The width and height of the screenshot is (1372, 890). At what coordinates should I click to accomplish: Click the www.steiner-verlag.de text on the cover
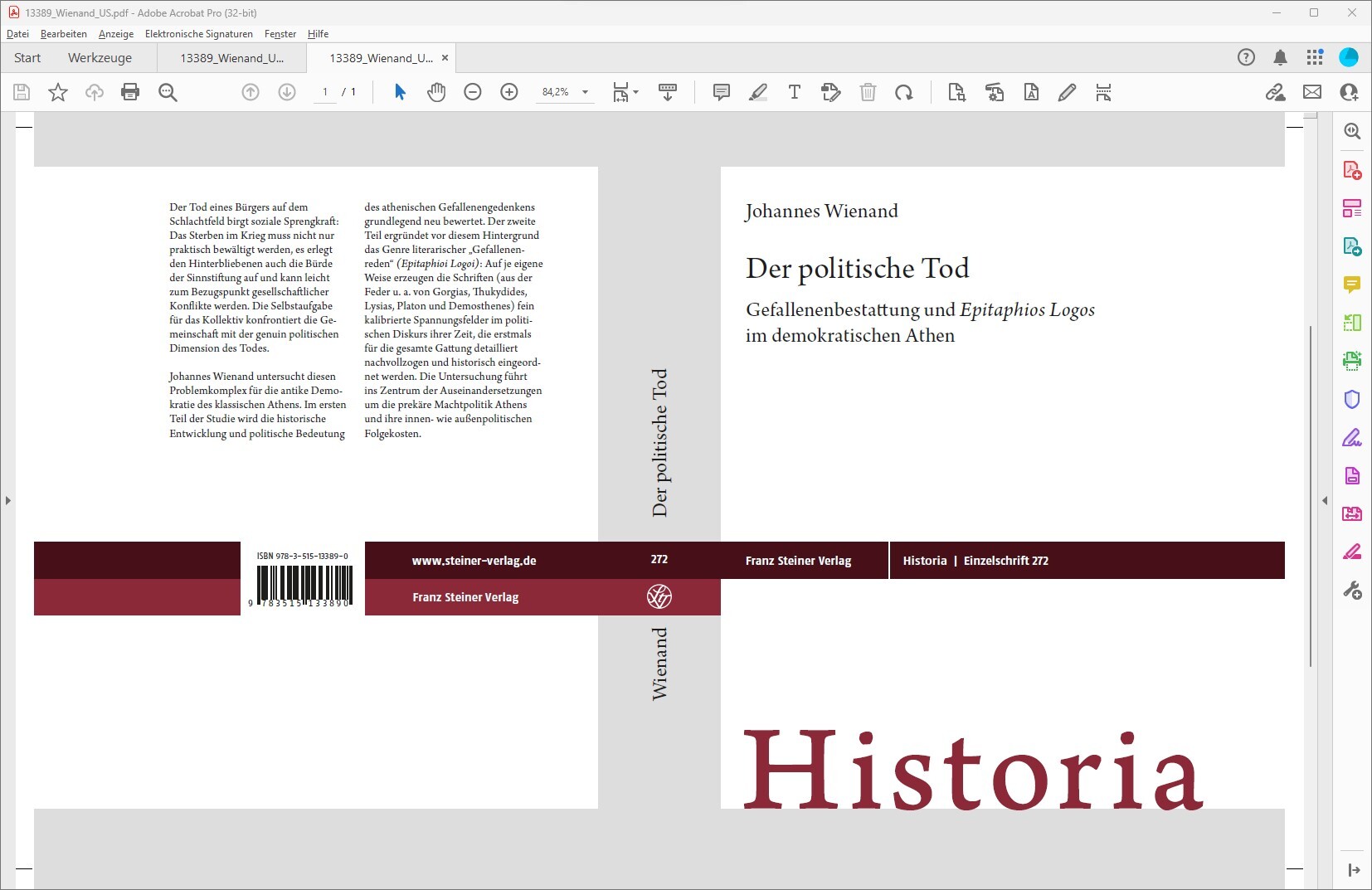474,561
